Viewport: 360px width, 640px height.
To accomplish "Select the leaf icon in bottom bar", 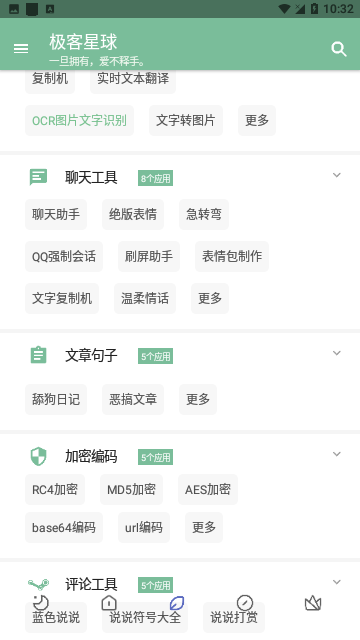I will tap(177, 603).
